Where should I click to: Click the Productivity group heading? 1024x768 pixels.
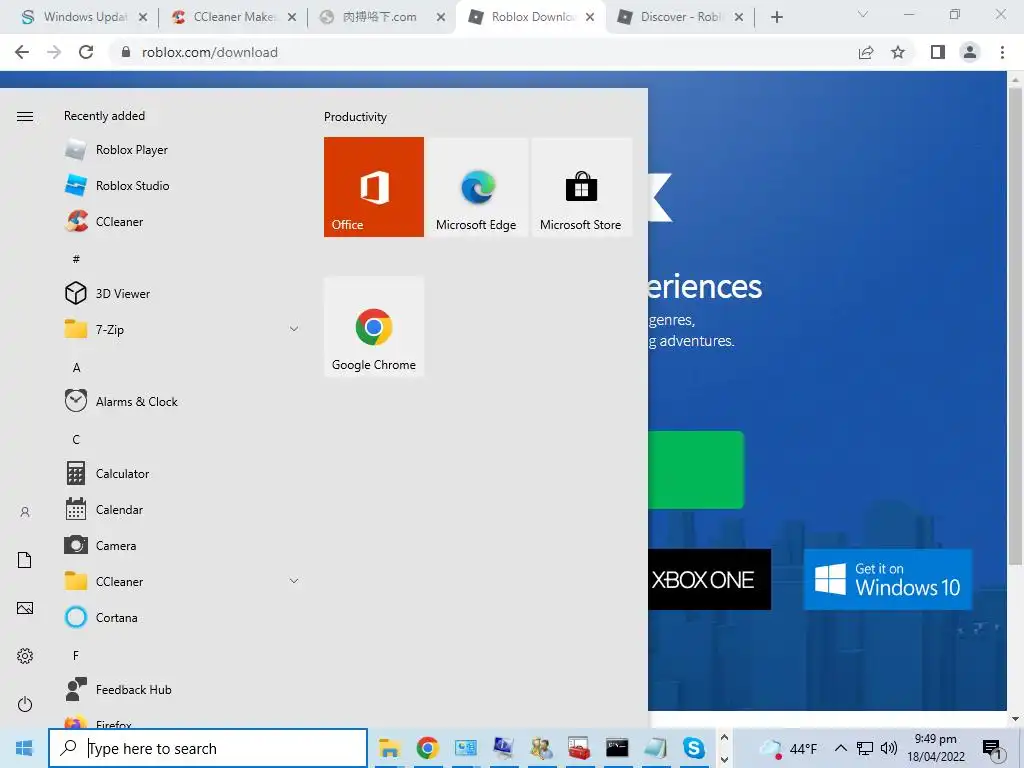pyautogui.click(x=355, y=117)
